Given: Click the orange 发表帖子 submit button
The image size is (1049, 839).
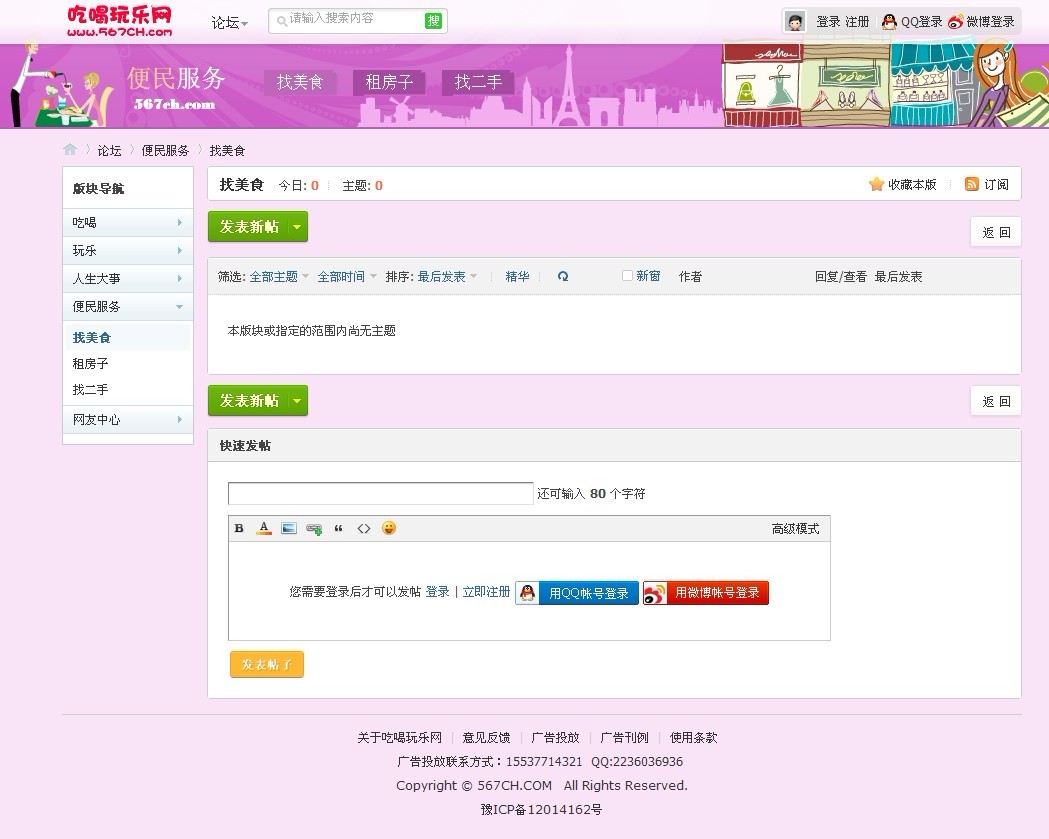Looking at the screenshot, I should (267, 664).
